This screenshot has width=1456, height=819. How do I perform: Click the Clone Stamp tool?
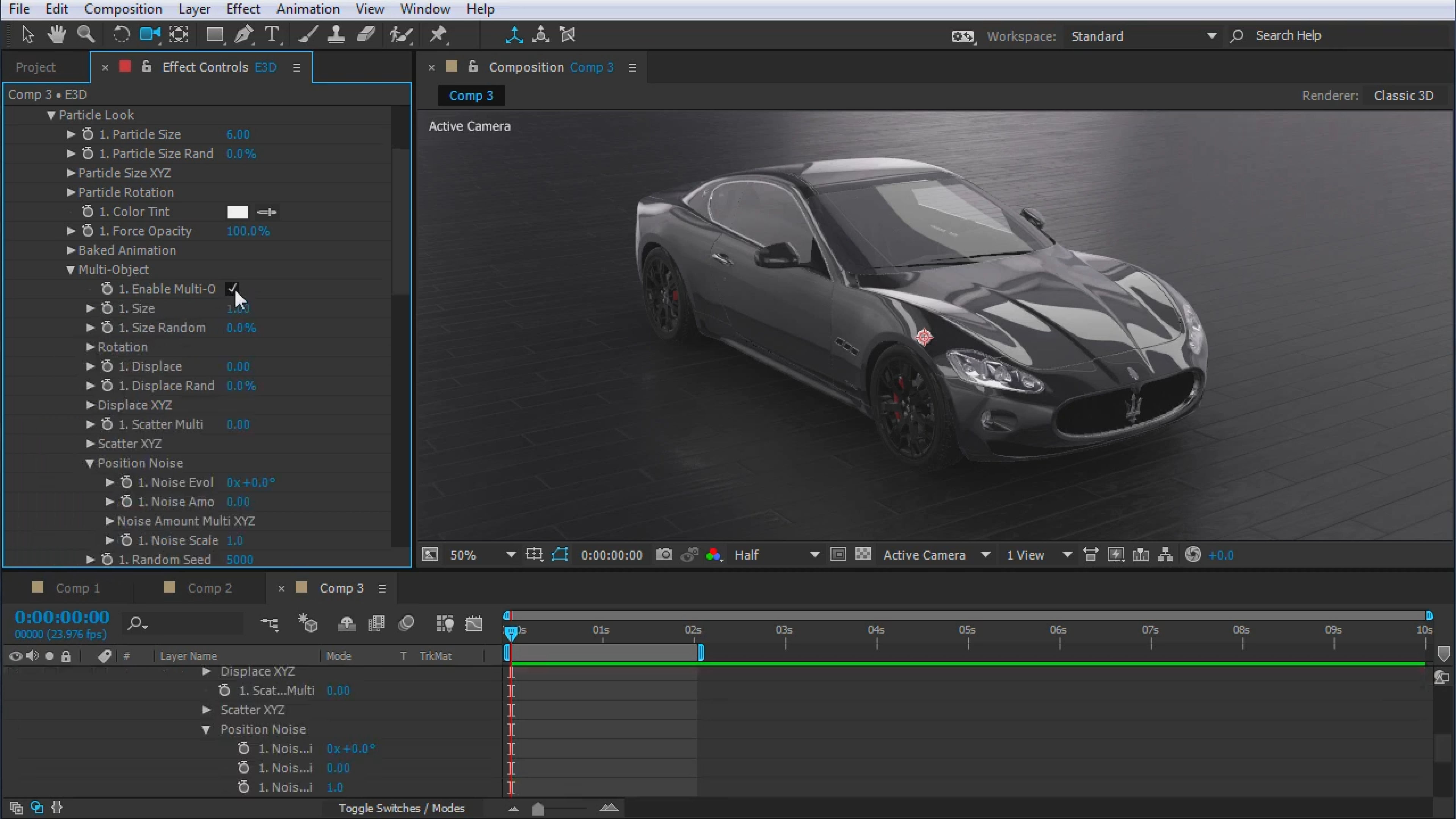point(336,35)
